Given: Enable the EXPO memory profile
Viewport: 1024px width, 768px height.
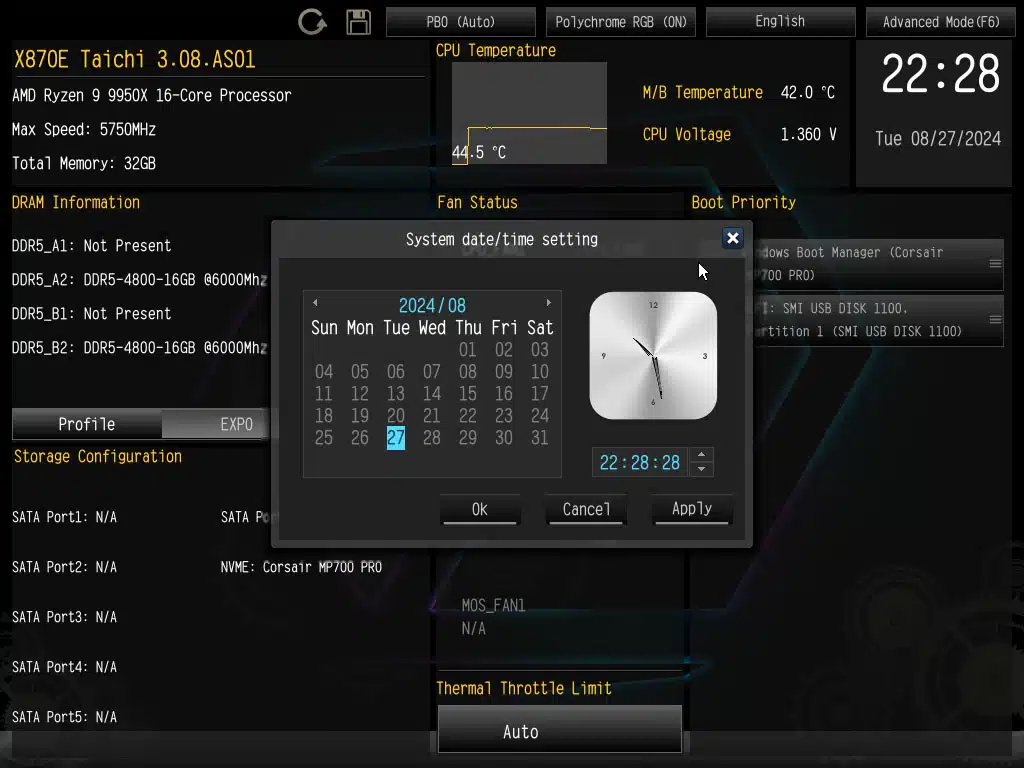Looking at the screenshot, I should coord(237,424).
